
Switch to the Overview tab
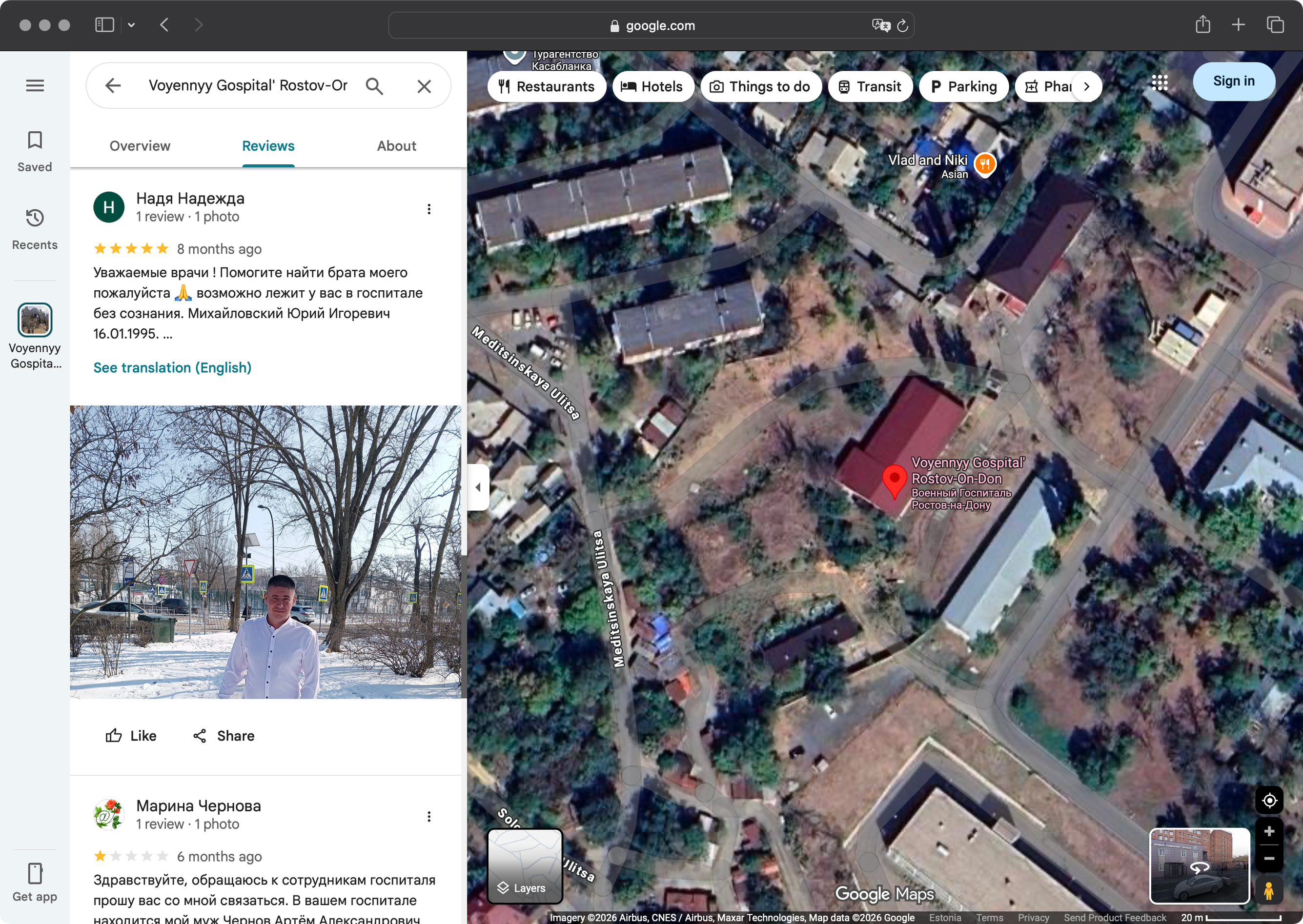pyautogui.click(x=140, y=146)
